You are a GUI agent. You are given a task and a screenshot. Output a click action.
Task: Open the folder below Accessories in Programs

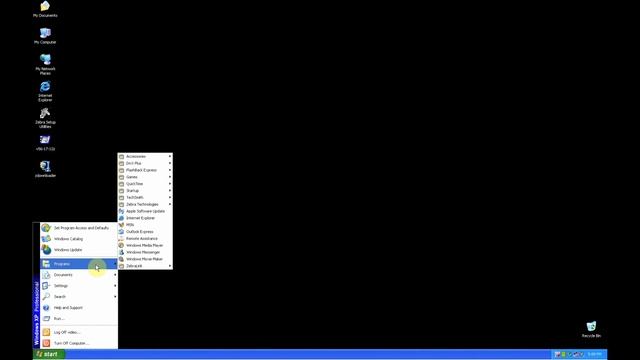click(x=145, y=163)
